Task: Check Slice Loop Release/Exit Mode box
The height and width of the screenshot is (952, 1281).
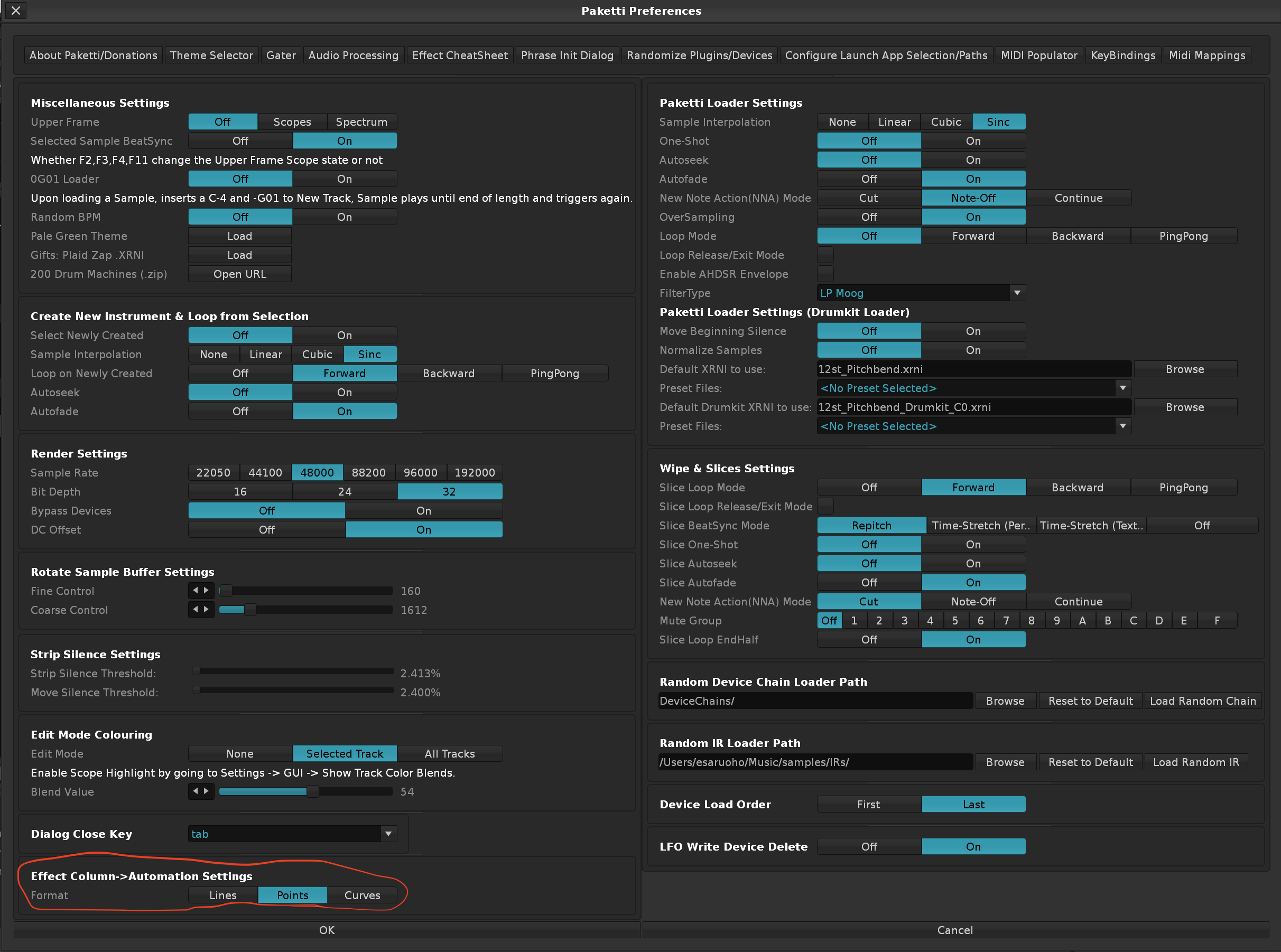Action: click(x=825, y=506)
